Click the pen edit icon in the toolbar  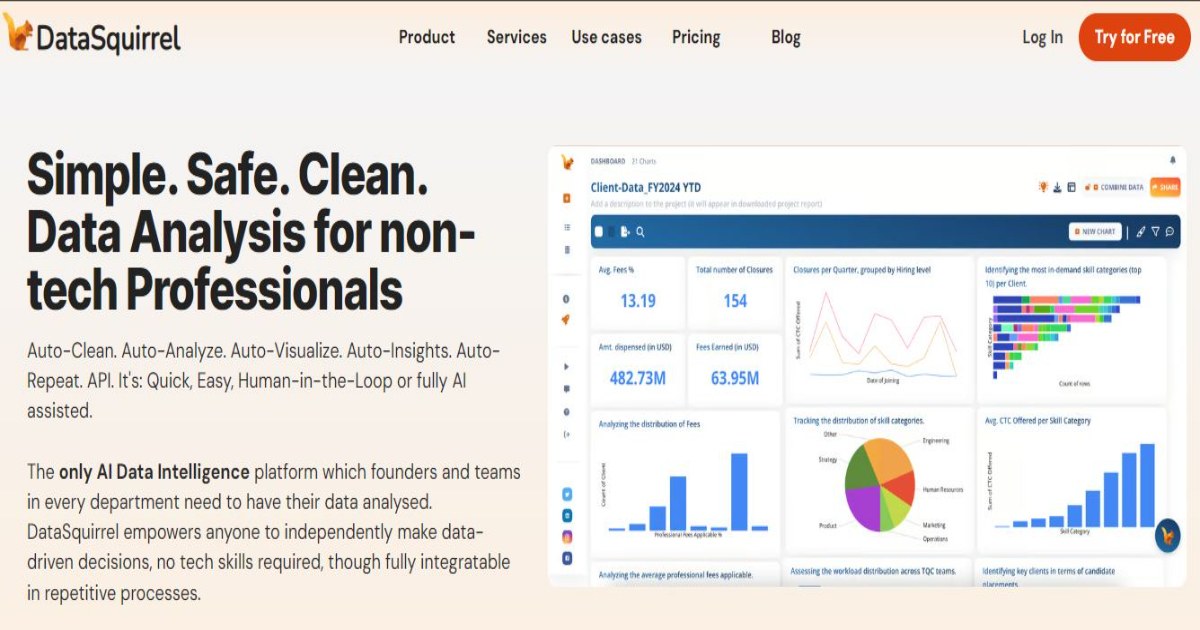point(1141,232)
